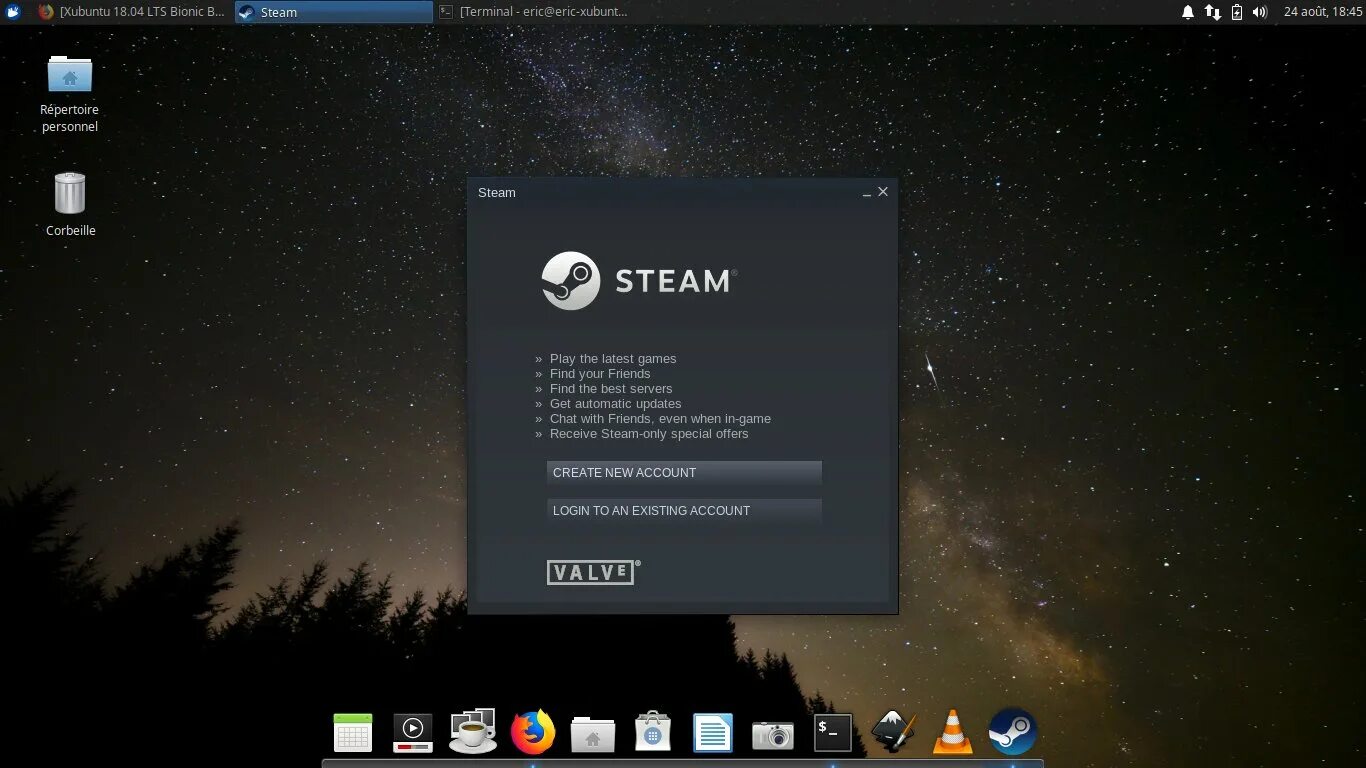
Task: Launch the text document editor dock icon
Action: pyautogui.click(x=713, y=733)
